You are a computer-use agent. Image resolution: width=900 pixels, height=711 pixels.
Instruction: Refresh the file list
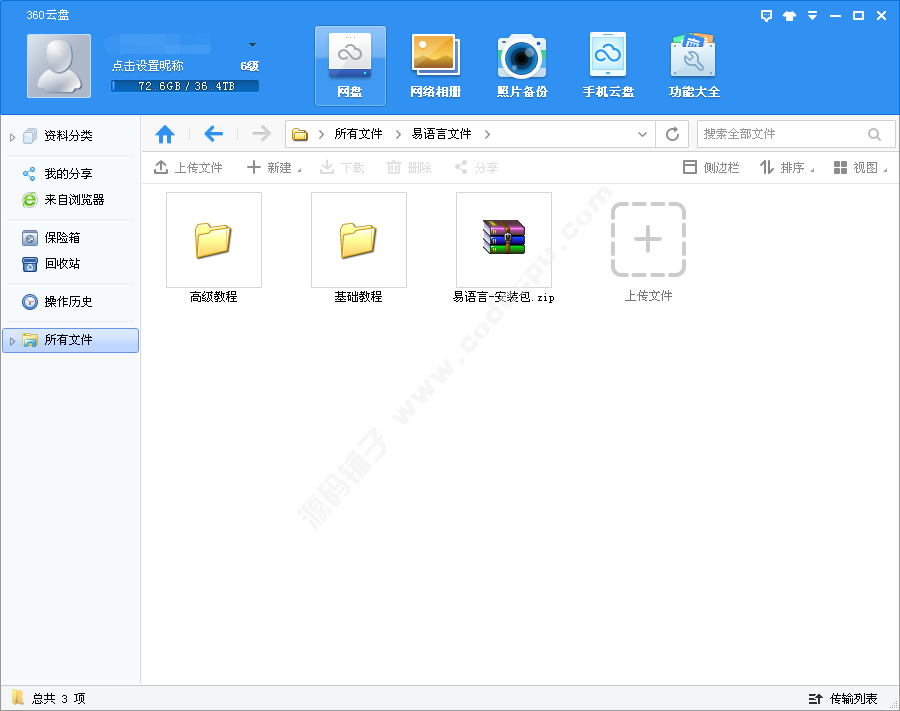[x=672, y=134]
